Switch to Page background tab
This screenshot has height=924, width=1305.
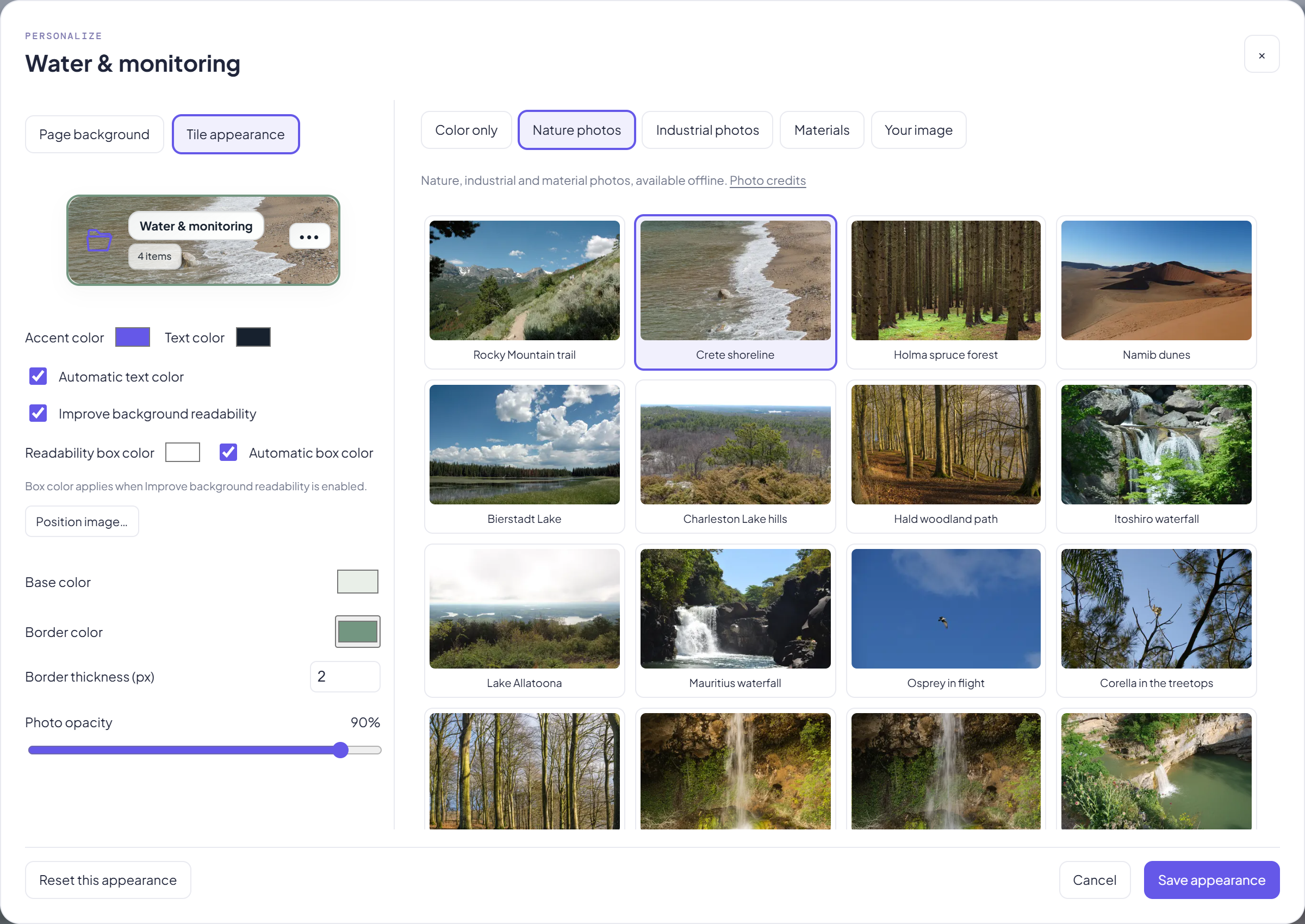pyautogui.click(x=95, y=134)
